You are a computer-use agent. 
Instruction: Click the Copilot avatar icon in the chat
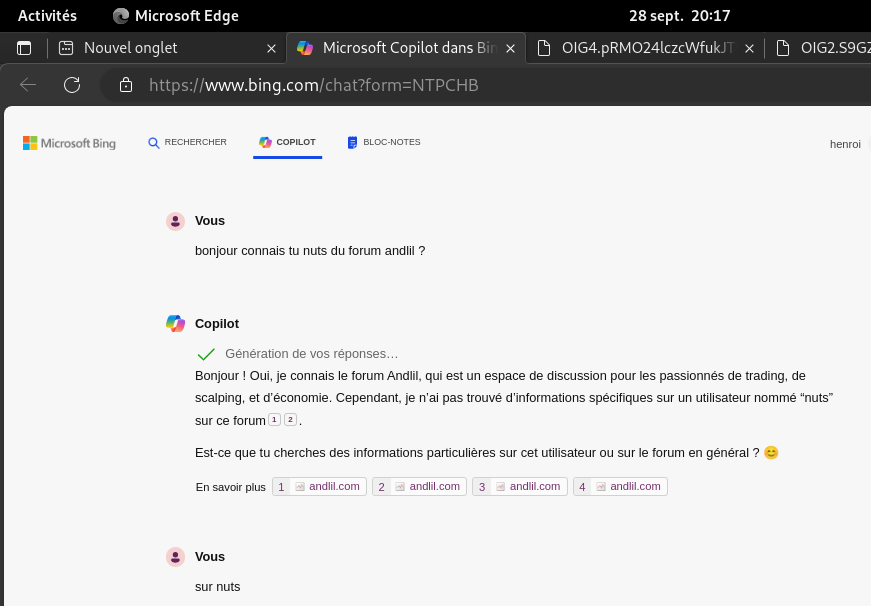pos(175,323)
